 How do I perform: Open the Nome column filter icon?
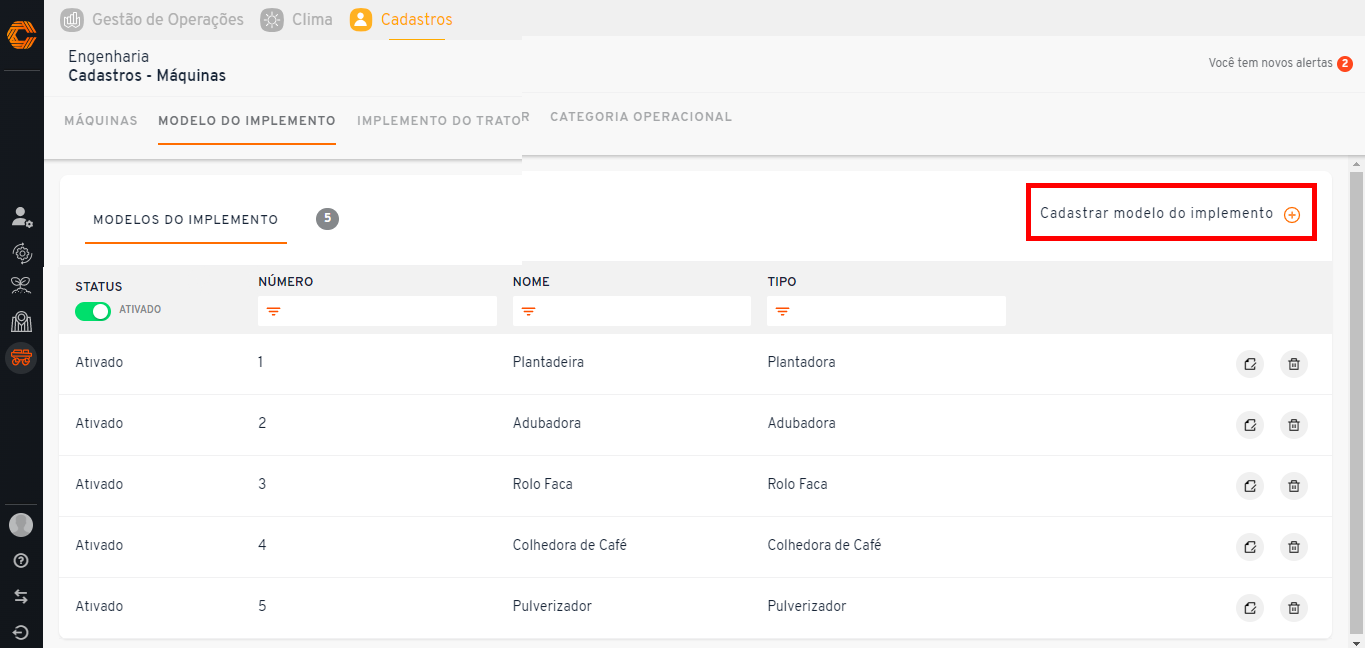(x=528, y=312)
